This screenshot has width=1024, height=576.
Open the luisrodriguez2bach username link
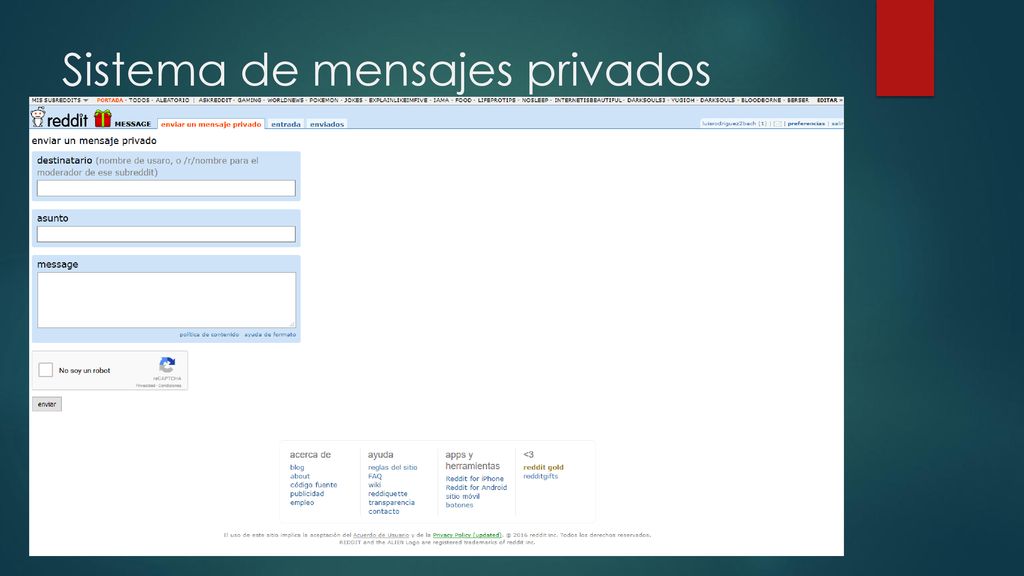coord(729,123)
